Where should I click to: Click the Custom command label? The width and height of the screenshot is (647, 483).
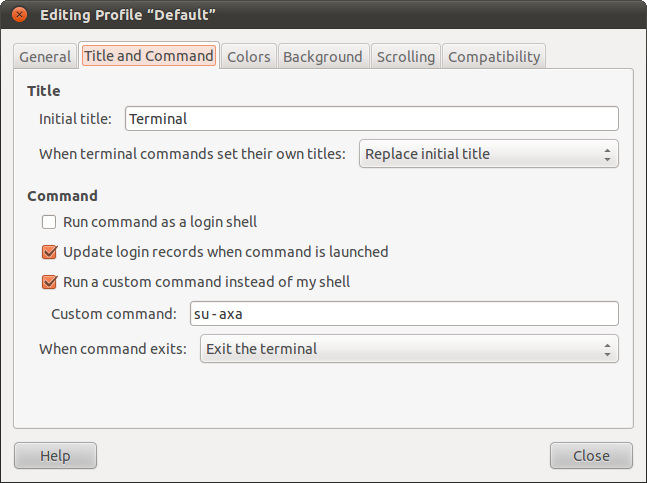click(113, 314)
